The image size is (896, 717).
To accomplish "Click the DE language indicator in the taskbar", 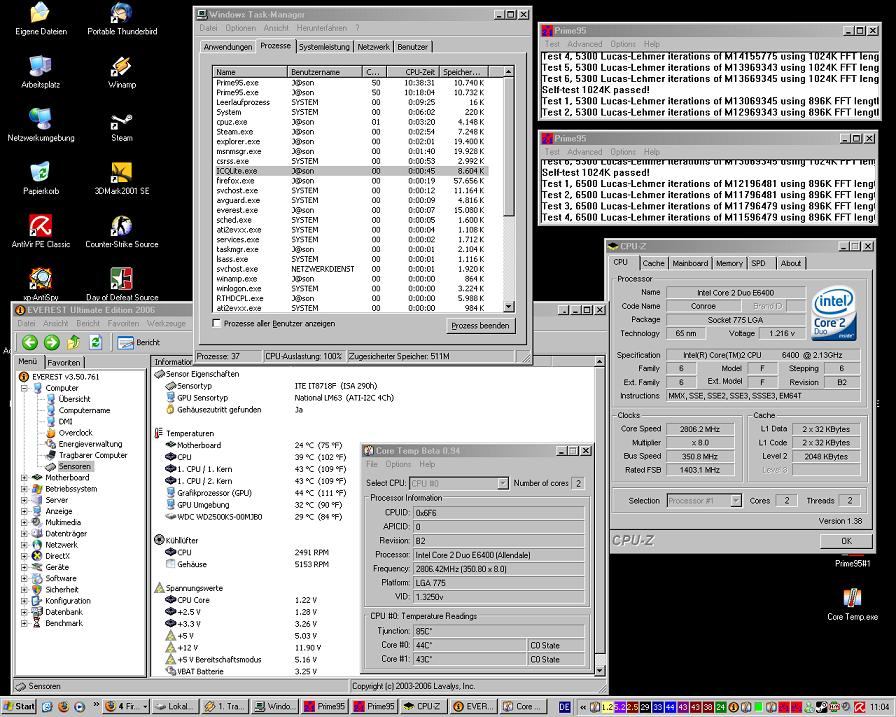I will click(x=564, y=707).
